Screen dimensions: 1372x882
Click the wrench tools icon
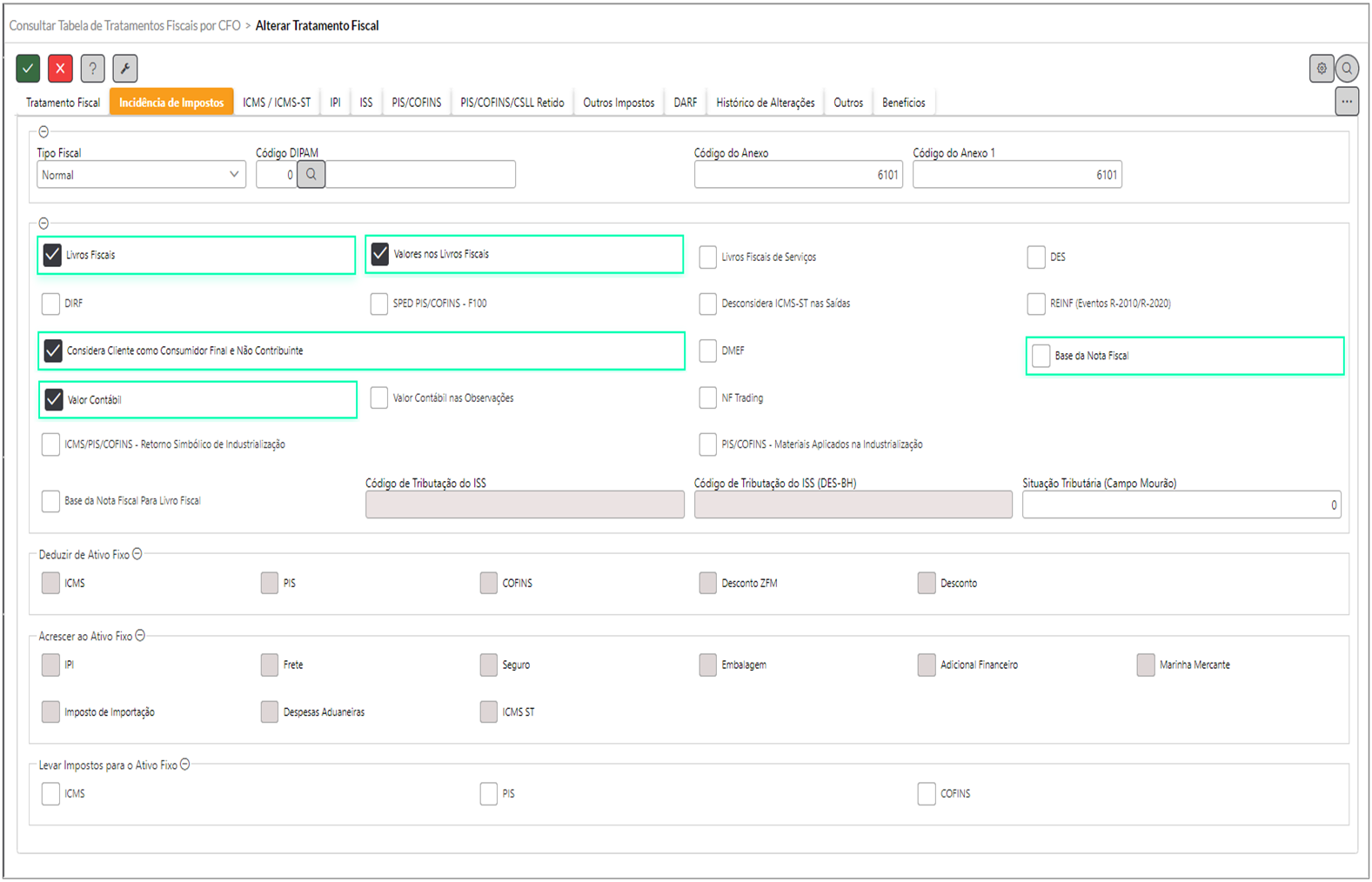(124, 68)
